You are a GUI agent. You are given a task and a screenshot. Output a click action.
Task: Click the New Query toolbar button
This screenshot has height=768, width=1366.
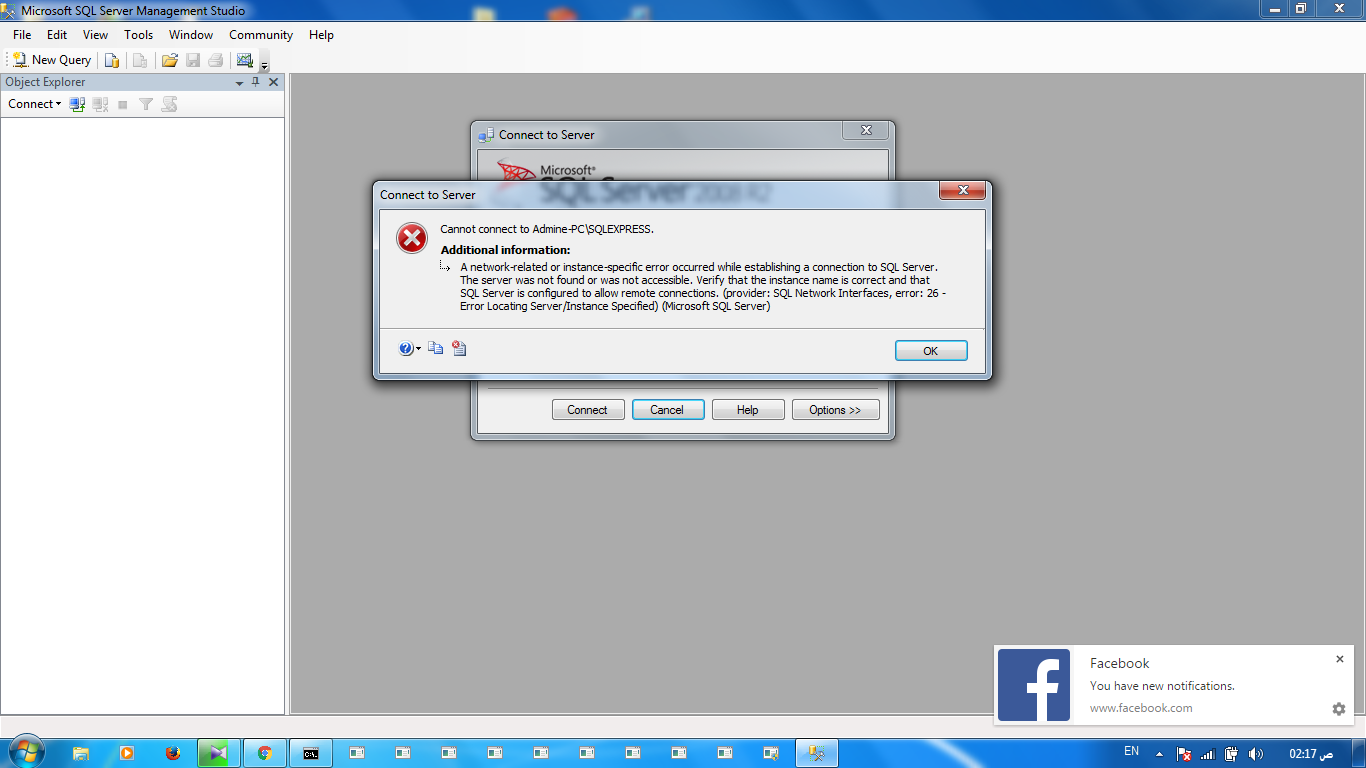click(x=52, y=60)
